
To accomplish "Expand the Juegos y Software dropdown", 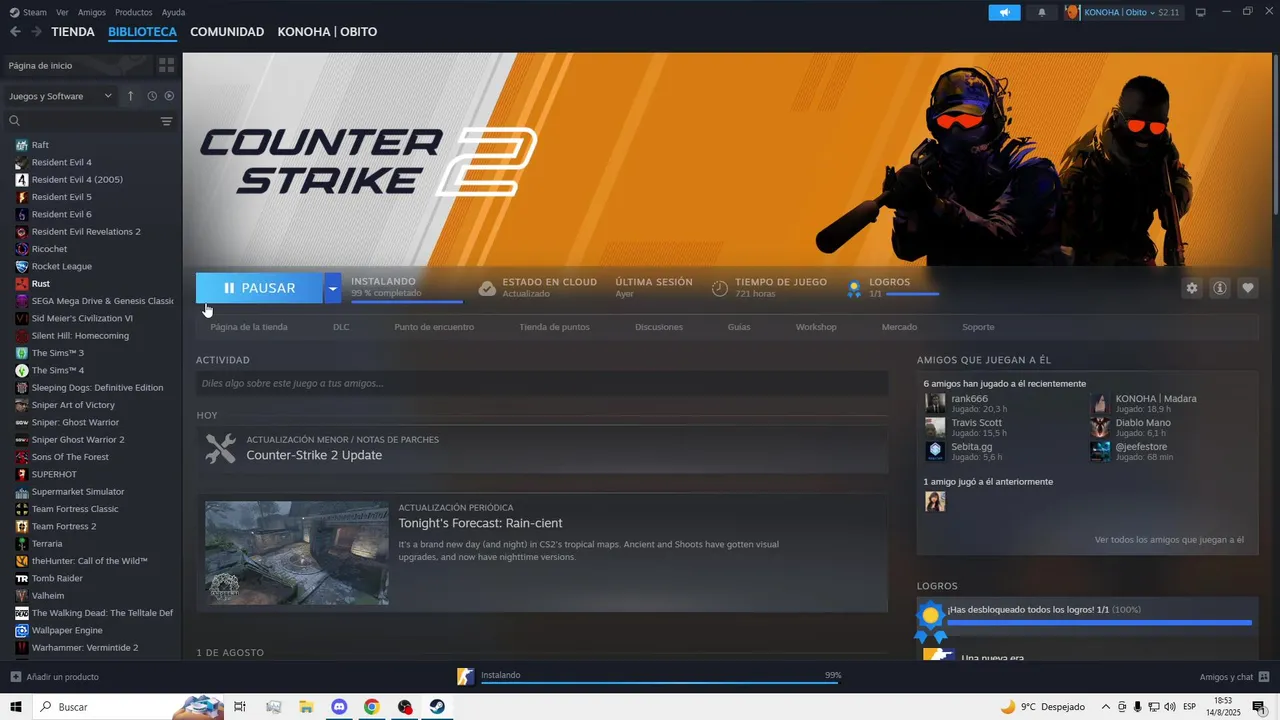I will [61, 96].
